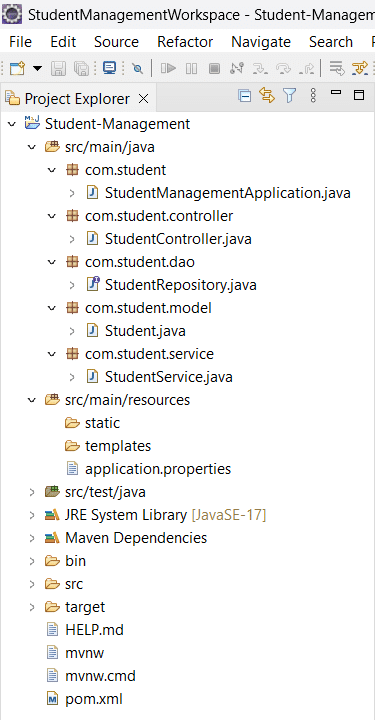Select the pom.xml Maven file icon
Viewport: 375px width, 720px height.
[x=53, y=699]
